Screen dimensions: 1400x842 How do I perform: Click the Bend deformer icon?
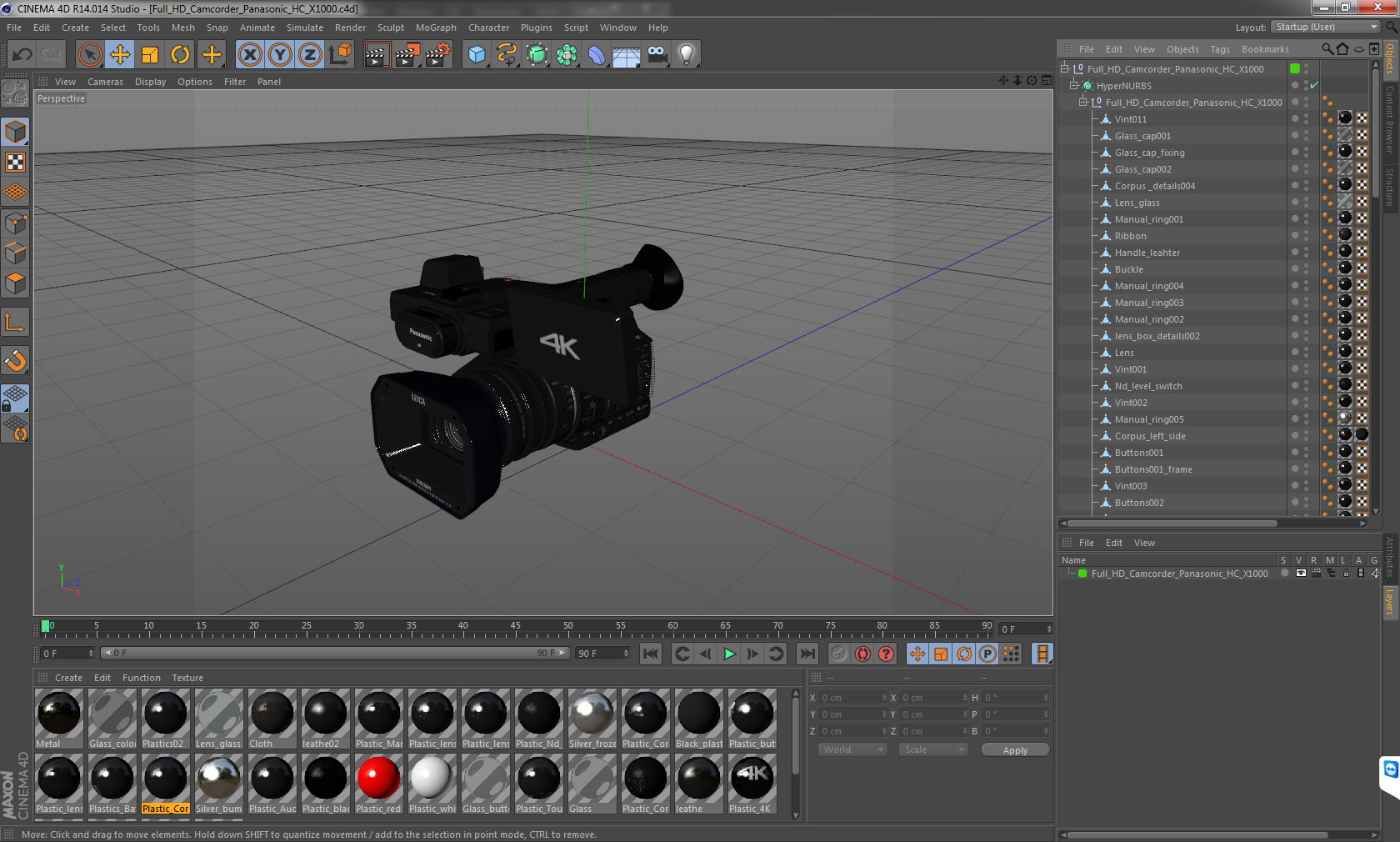click(597, 55)
